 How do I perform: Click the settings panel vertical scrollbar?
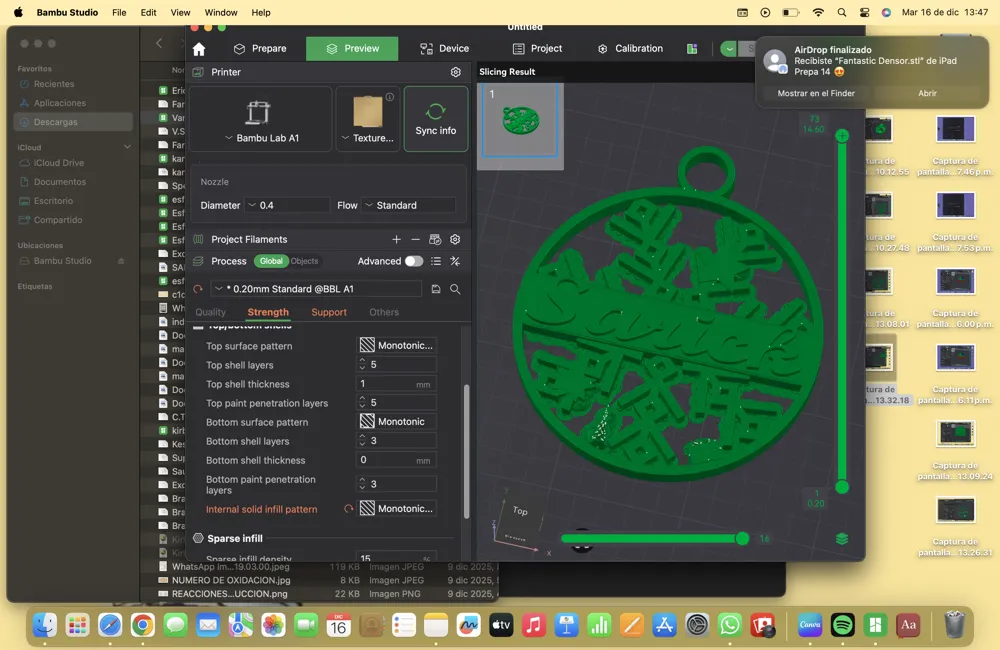click(466, 451)
